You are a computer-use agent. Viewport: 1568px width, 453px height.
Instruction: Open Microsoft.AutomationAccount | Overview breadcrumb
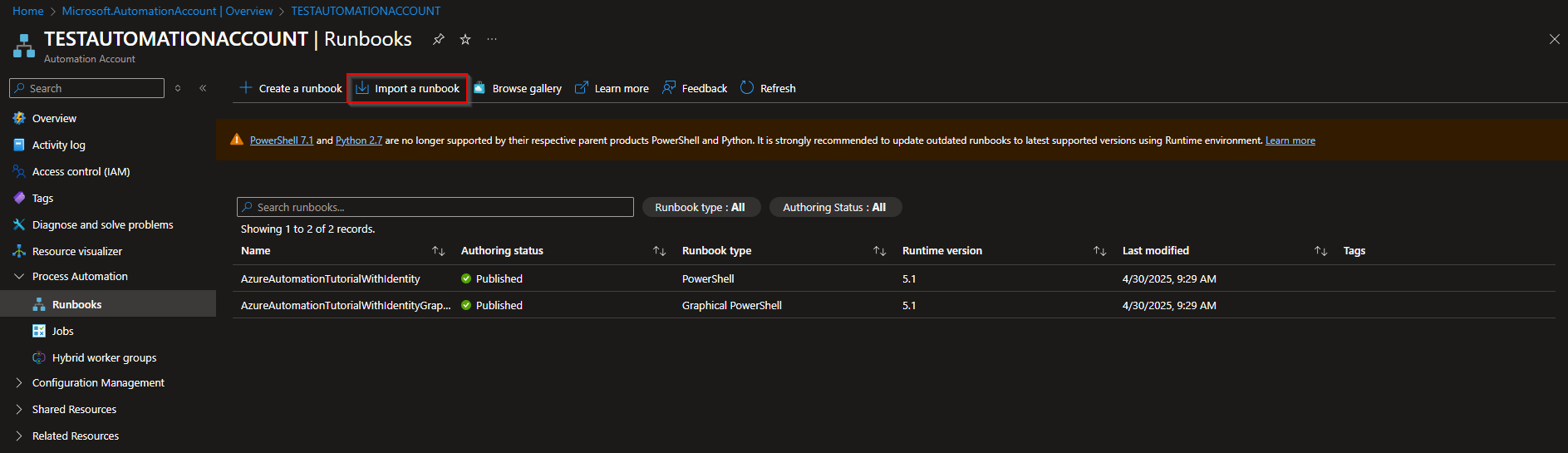167,11
